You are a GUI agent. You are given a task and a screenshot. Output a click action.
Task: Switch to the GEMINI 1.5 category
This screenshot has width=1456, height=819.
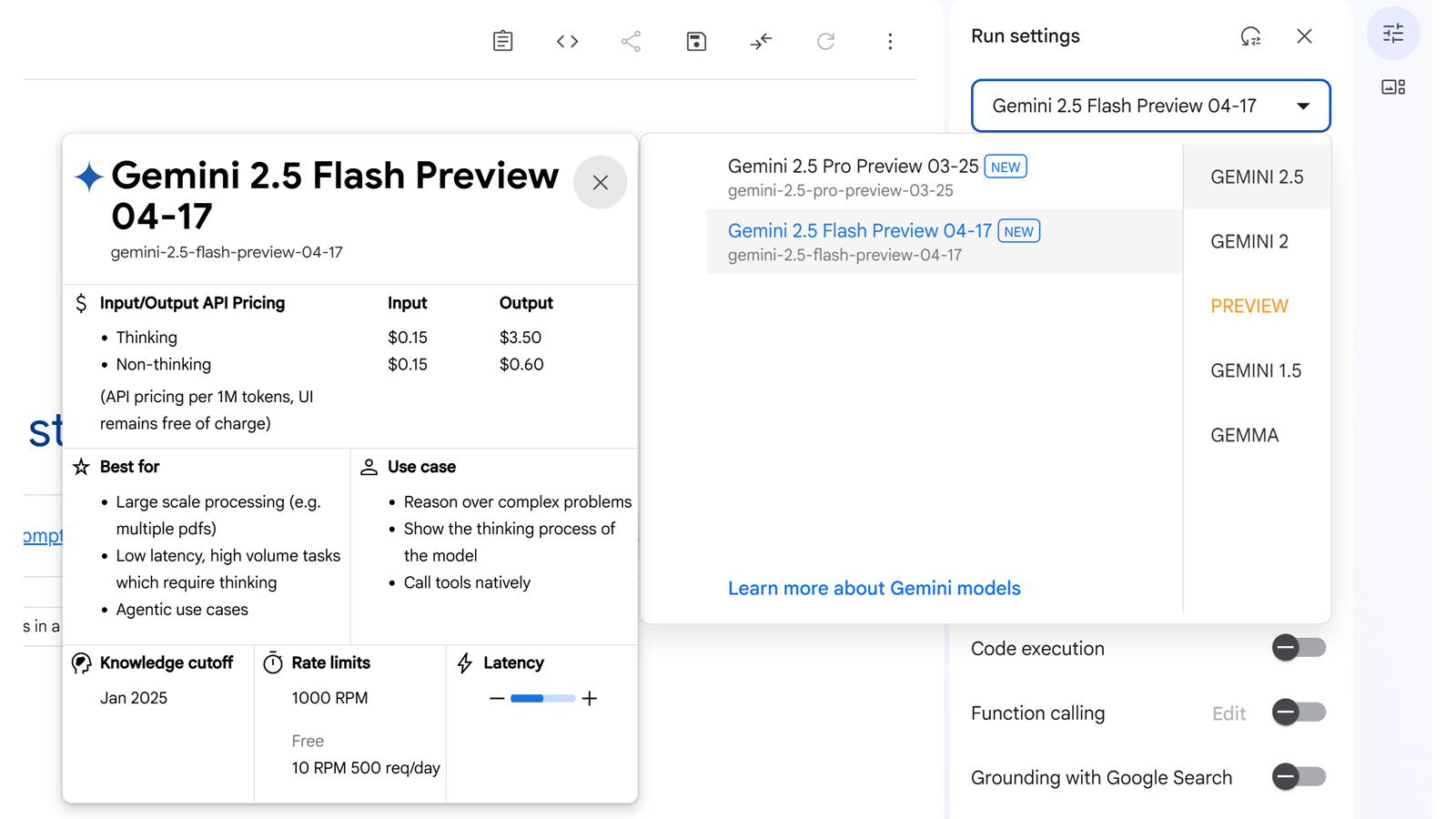(x=1257, y=371)
